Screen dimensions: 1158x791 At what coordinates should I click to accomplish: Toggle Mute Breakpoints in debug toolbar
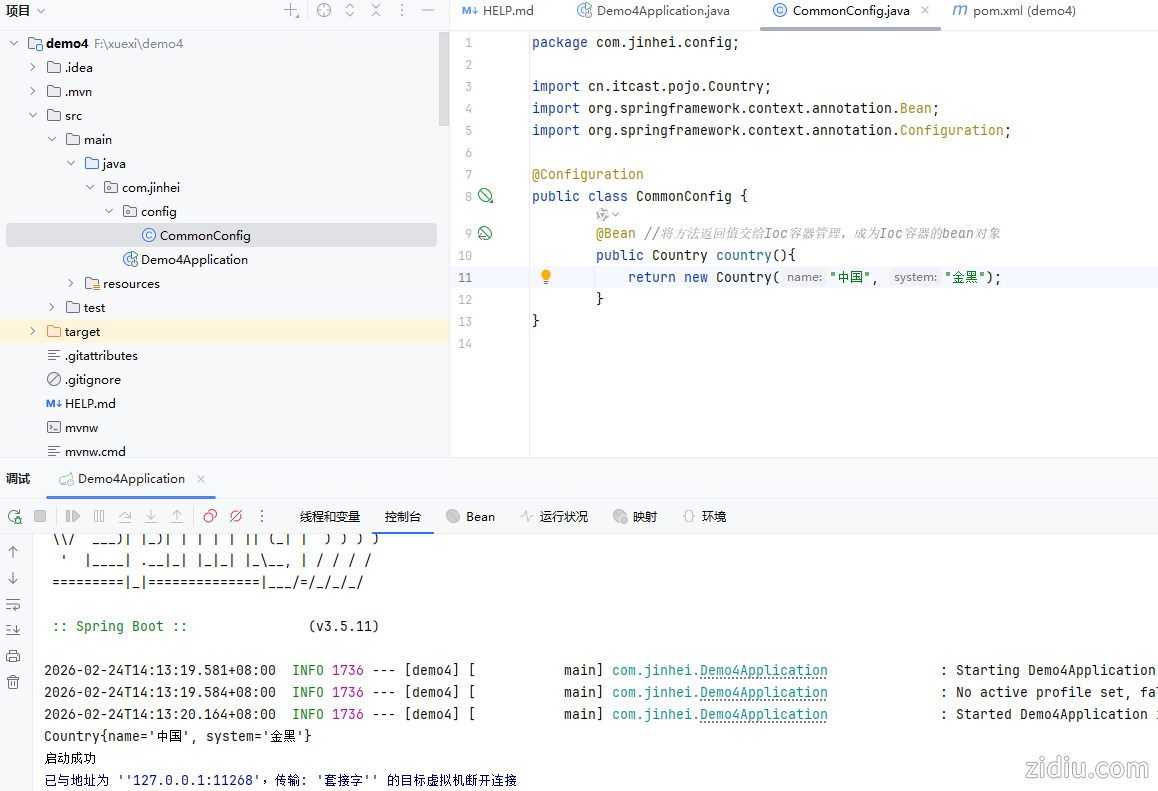click(236, 517)
